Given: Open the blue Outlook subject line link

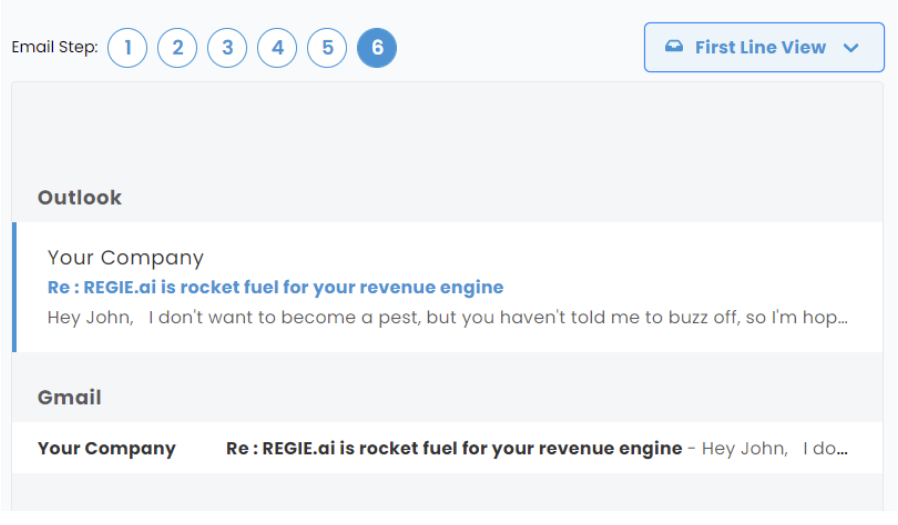Looking at the screenshot, I should pos(275,287).
